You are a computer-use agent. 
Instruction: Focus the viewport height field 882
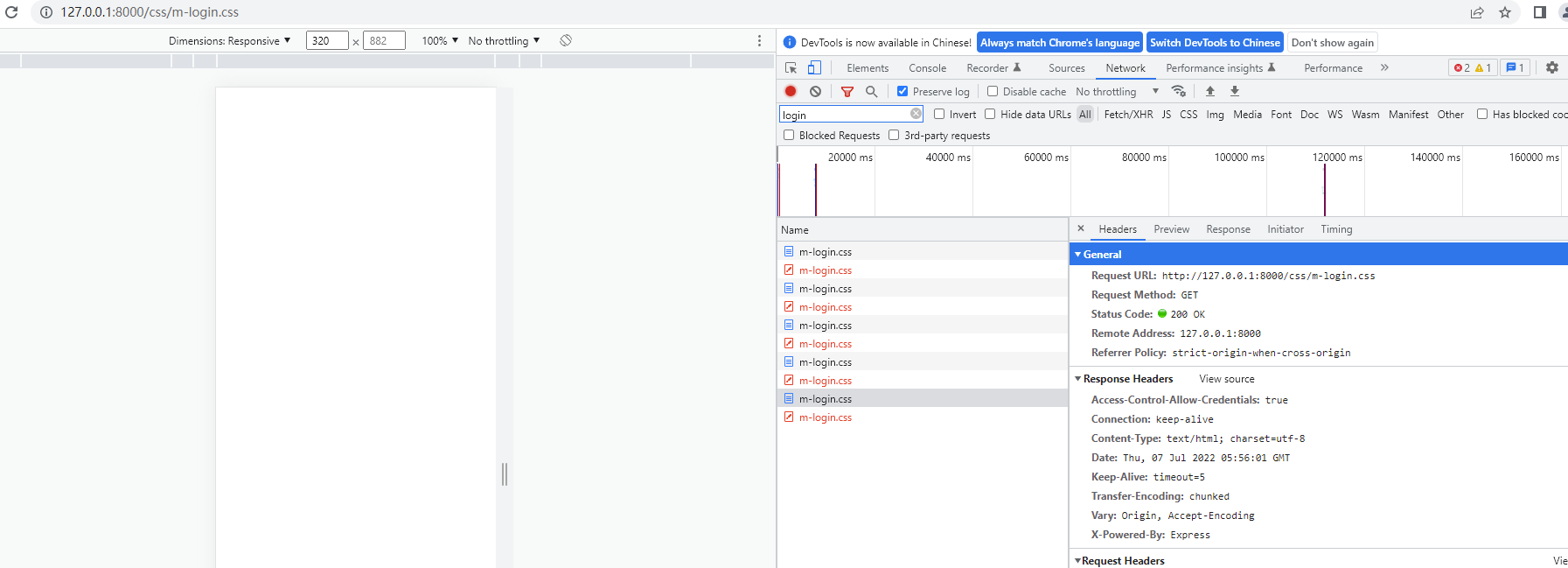point(385,40)
